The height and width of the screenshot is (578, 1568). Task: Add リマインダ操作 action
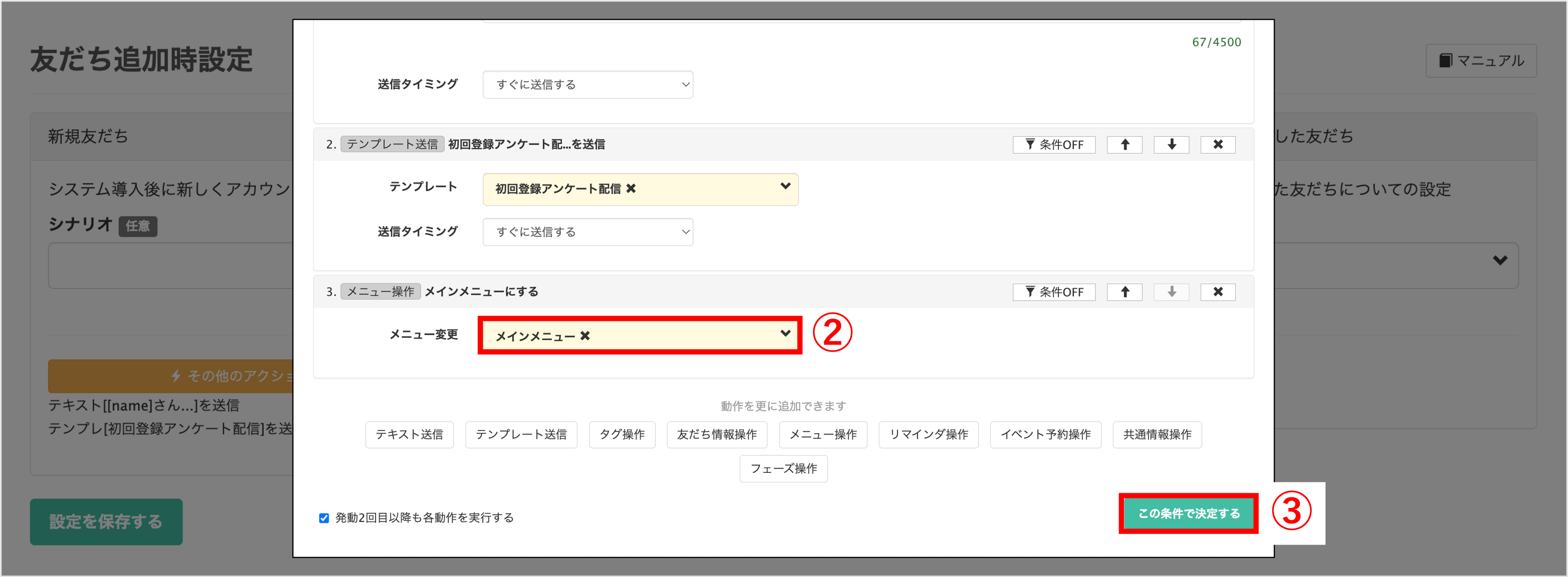click(929, 435)
